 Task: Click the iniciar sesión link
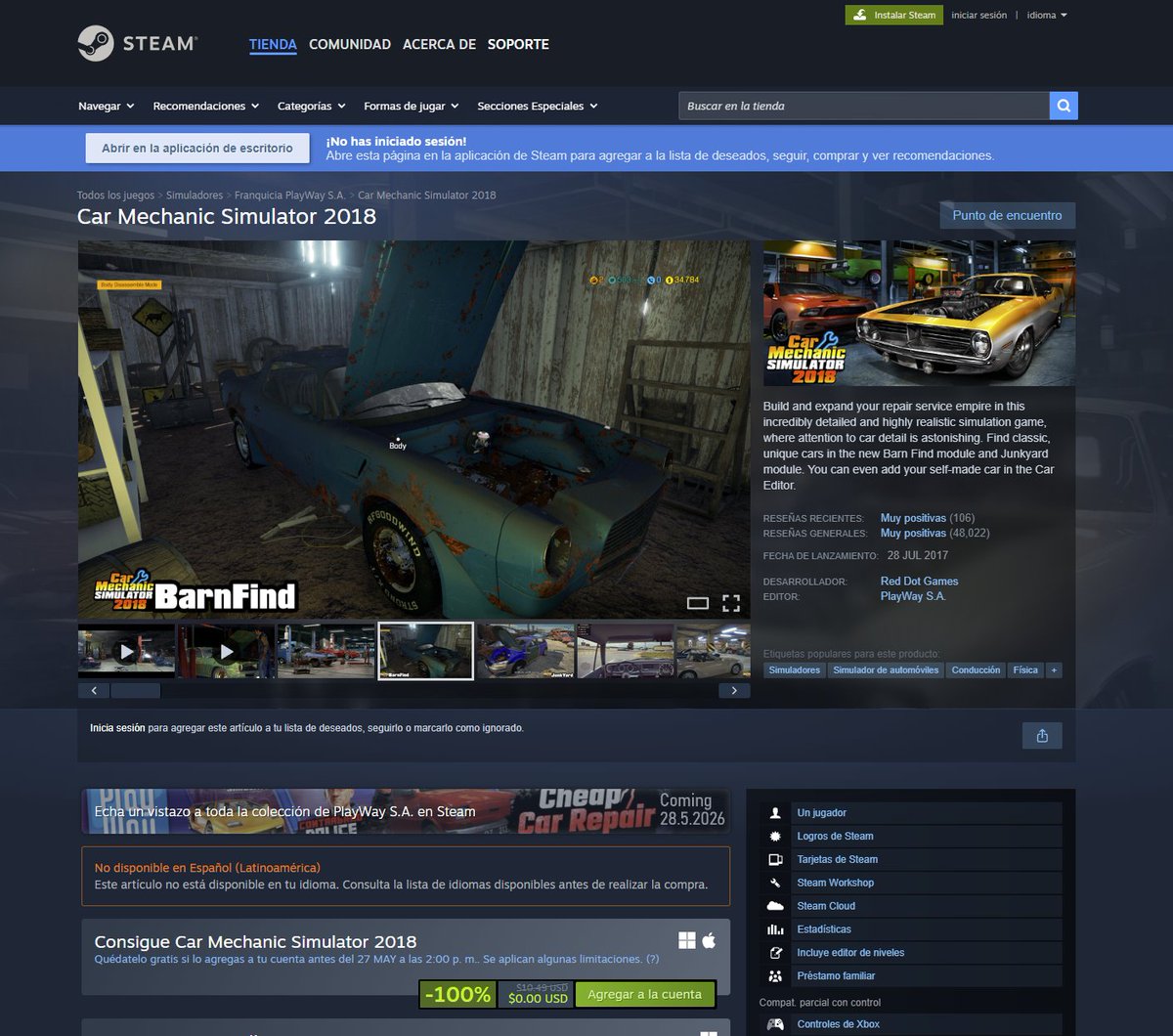click(978, 16)
